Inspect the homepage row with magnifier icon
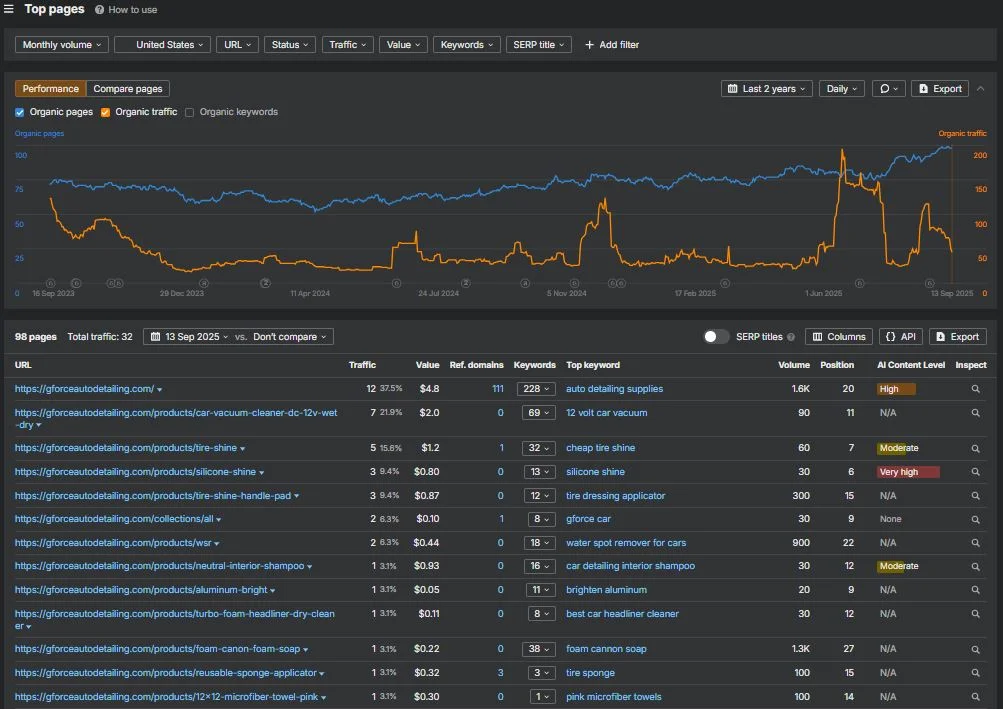The height and width of the screenshot is (709, 1003). [x=975, y=389]
